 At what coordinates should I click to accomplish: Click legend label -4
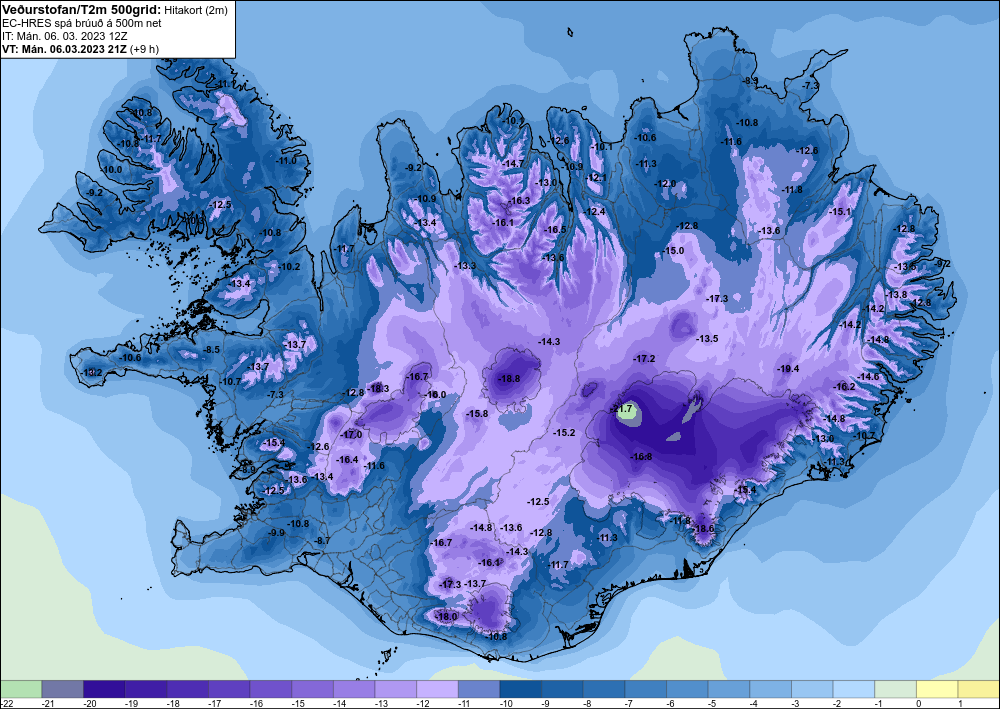click(x=752, y=703)
